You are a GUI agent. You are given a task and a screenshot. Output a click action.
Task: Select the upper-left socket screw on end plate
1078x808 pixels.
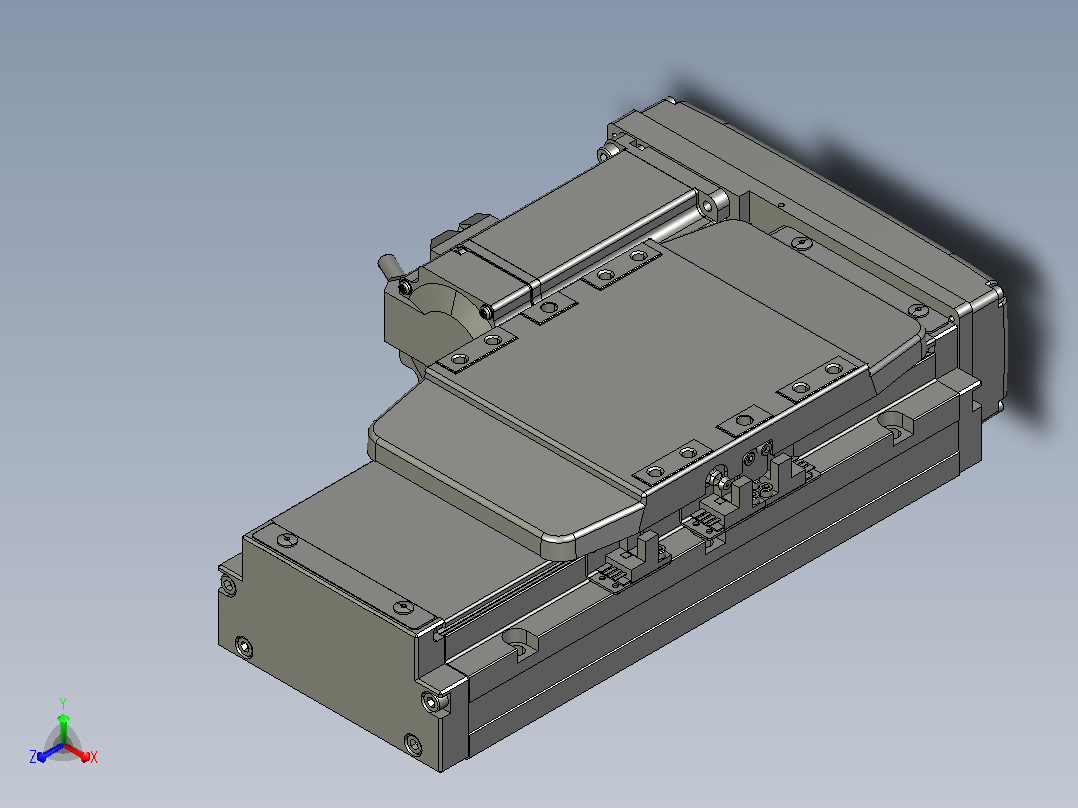click(229, 587)
